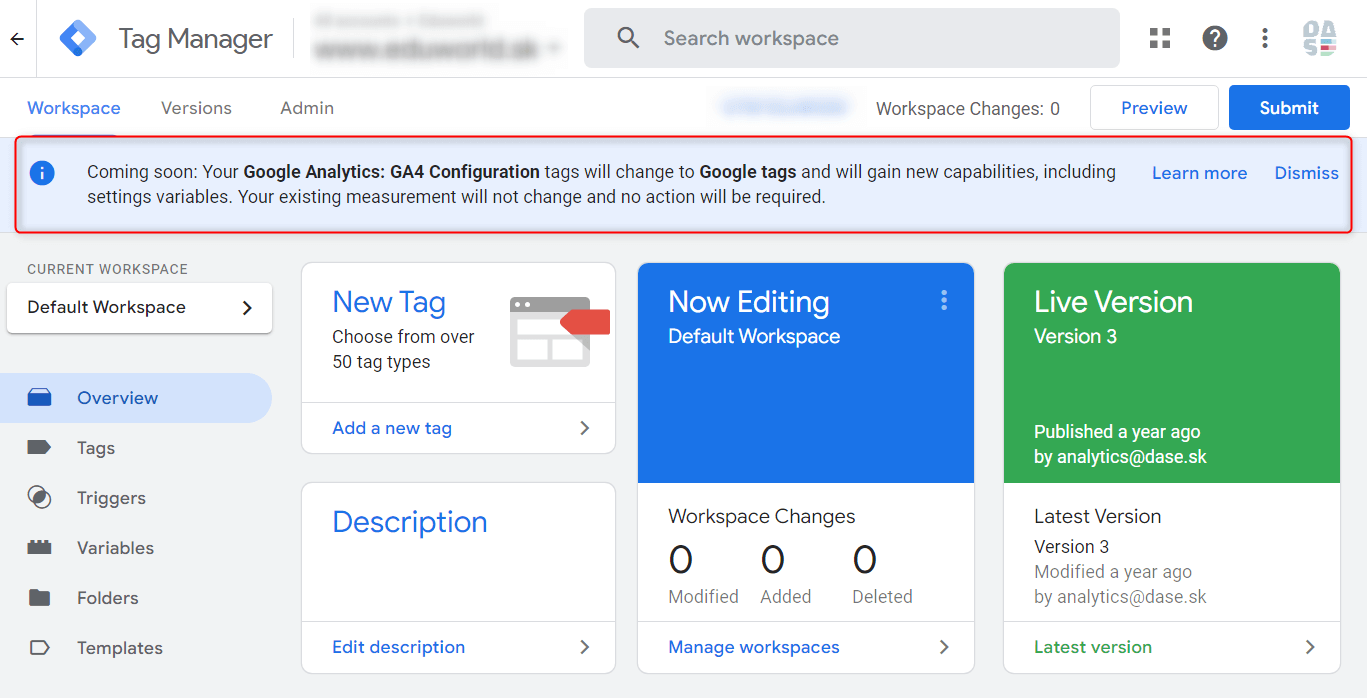Click the Tag Manager title text
Image resolution: width=1367 pixels, height=698 pixels.
(x=195, y=39)
